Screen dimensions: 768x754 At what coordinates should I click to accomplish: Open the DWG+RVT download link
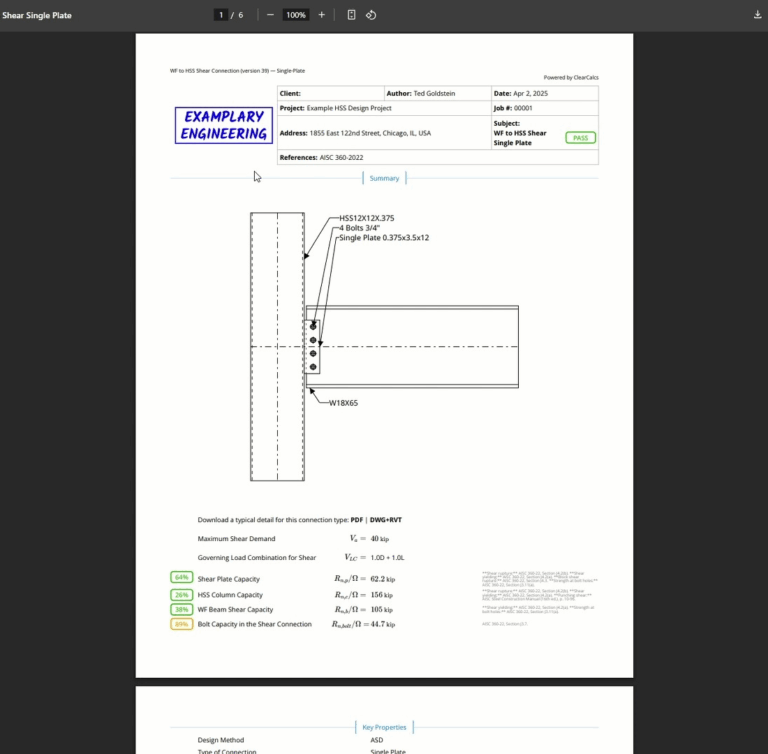pyautogui.click(x=385, y=520)
